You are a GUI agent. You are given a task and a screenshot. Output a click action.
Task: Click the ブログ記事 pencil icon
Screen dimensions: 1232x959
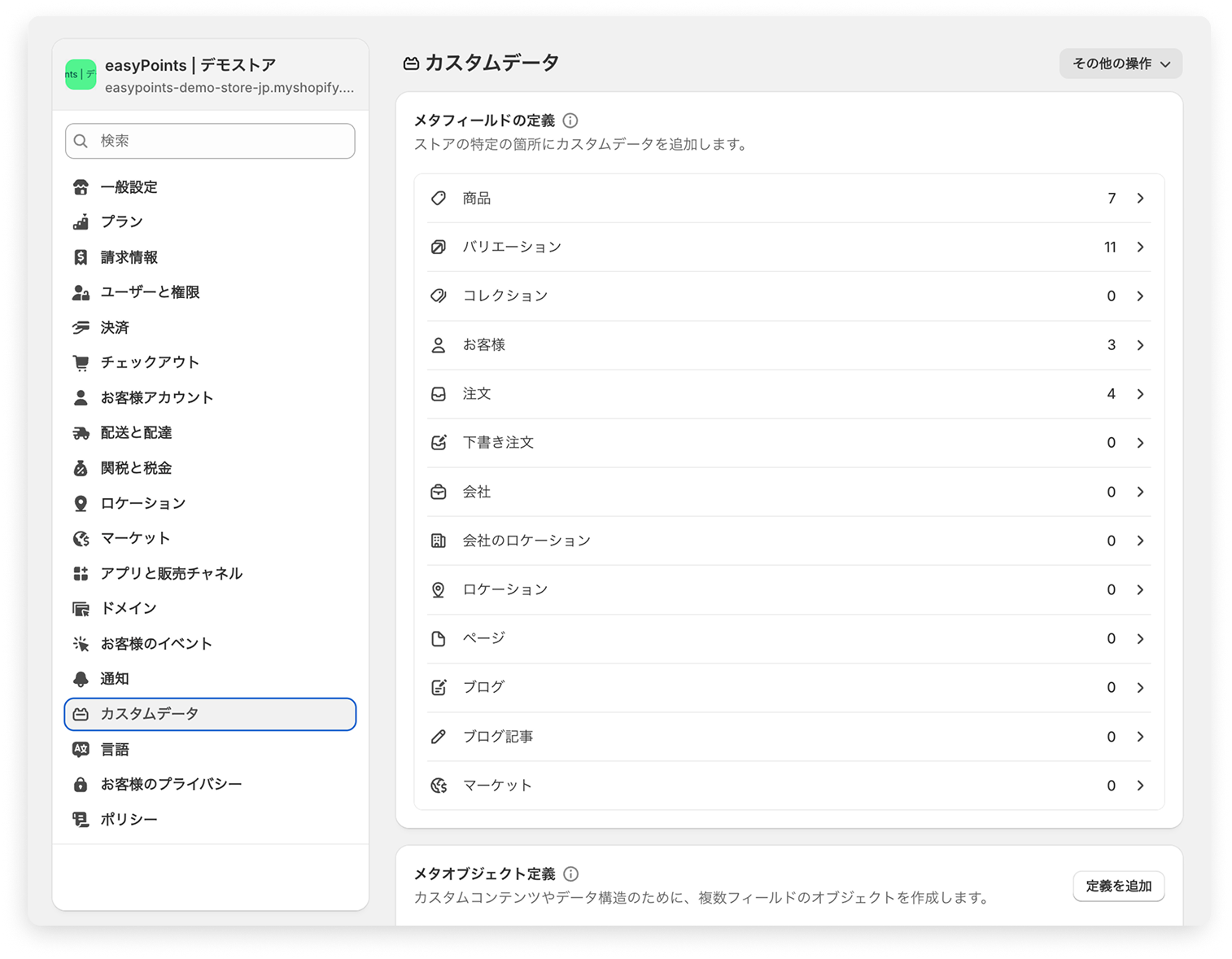tap(439, 737)
